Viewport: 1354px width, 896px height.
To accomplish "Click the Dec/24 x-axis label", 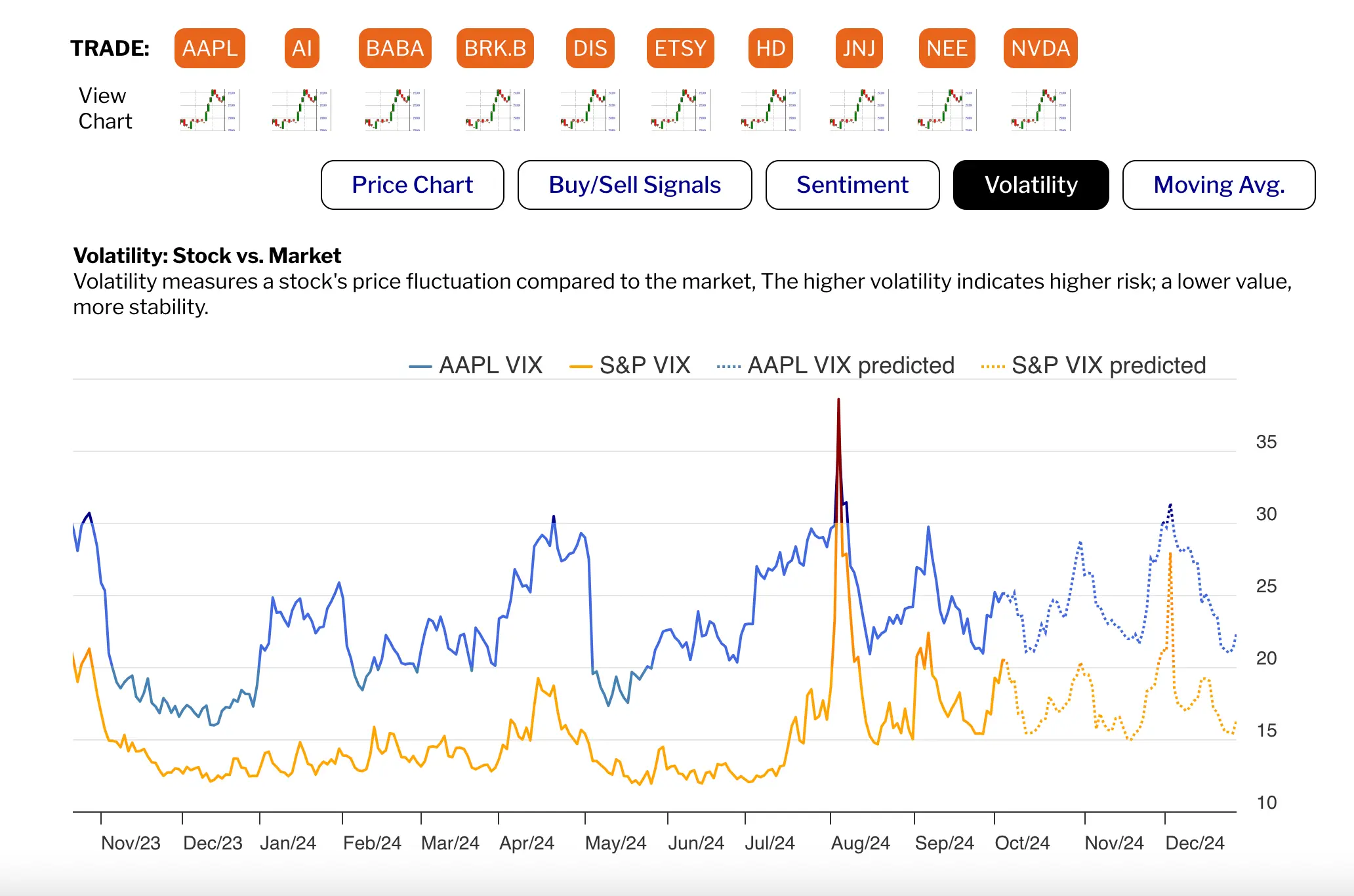I will click(x=1195, y=843).
